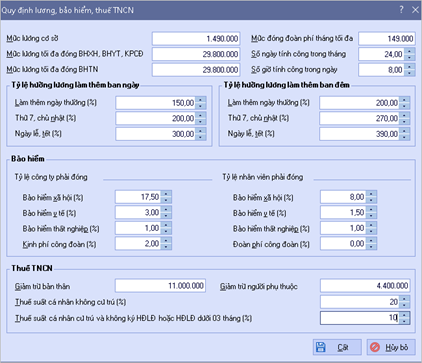Decrease tax rate for HĐLĐ dưới 03 tháng
Viewport: 422px width, 363px height.
[404, 321]
